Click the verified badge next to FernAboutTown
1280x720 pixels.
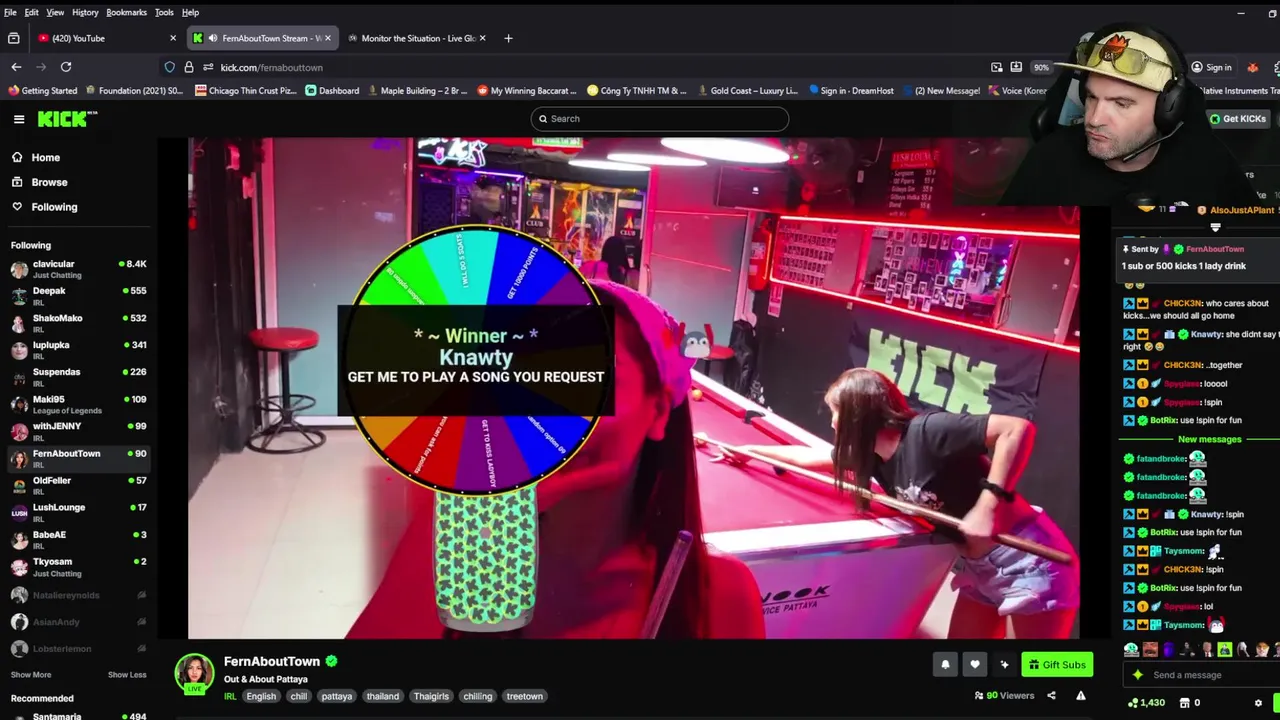pyautogui.click(x=331, y=661)
